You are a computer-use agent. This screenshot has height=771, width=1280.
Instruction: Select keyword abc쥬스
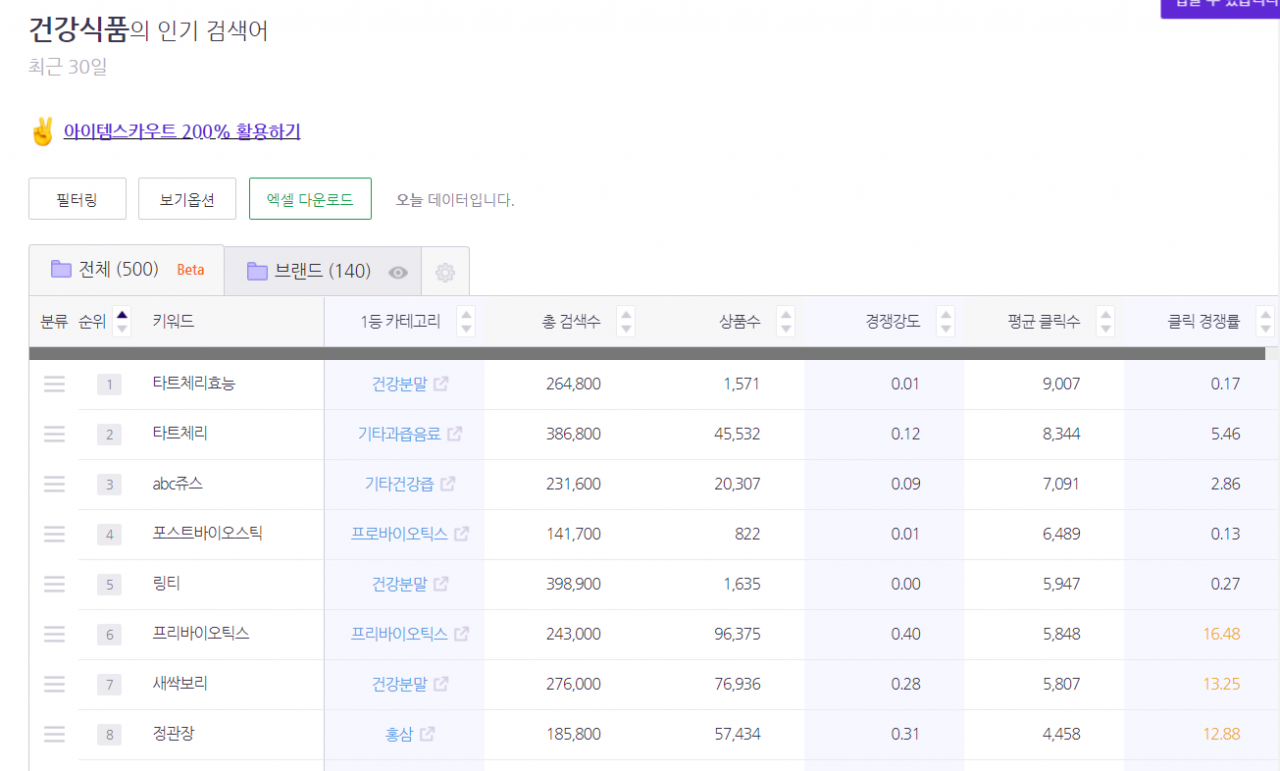[177, 483]
